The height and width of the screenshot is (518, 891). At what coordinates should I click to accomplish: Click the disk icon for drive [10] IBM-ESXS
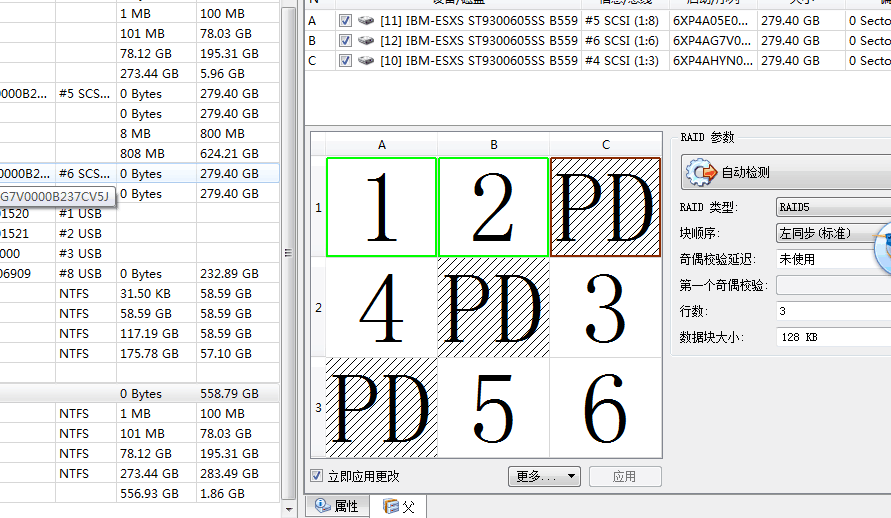tap(366, 61)
